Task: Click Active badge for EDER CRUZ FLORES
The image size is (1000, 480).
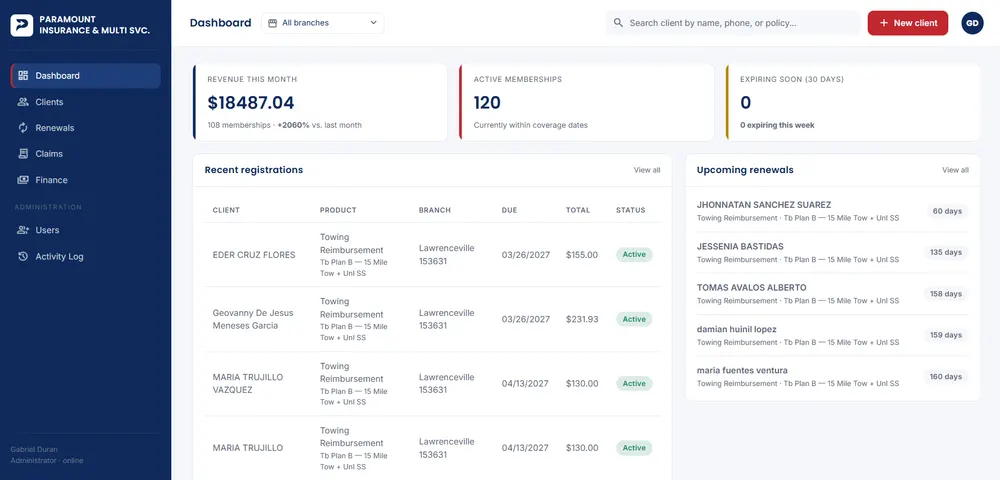Action: point(634,255)
